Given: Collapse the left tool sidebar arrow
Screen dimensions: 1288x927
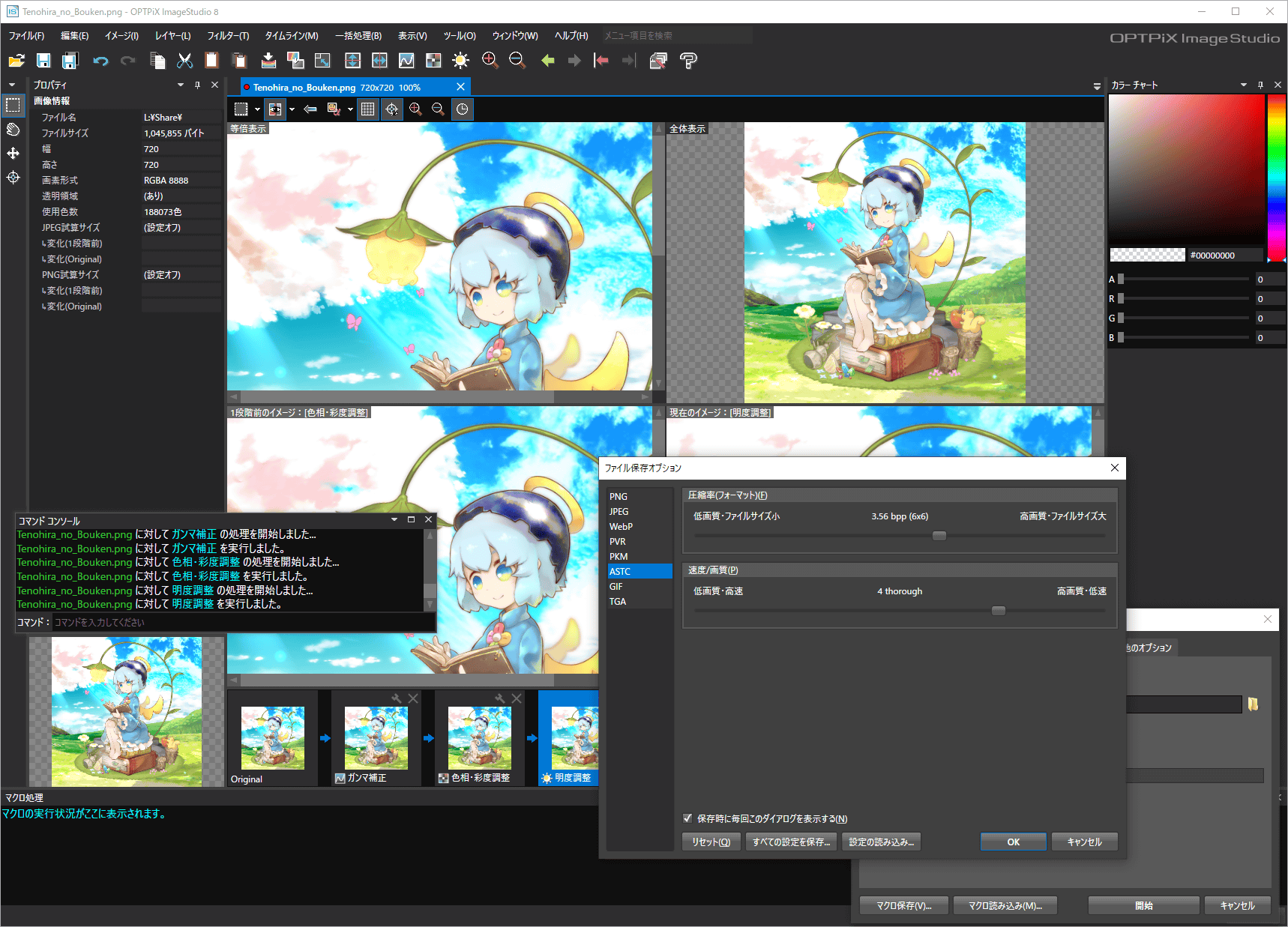Looking at the screenshot, I should pos(12,85).
